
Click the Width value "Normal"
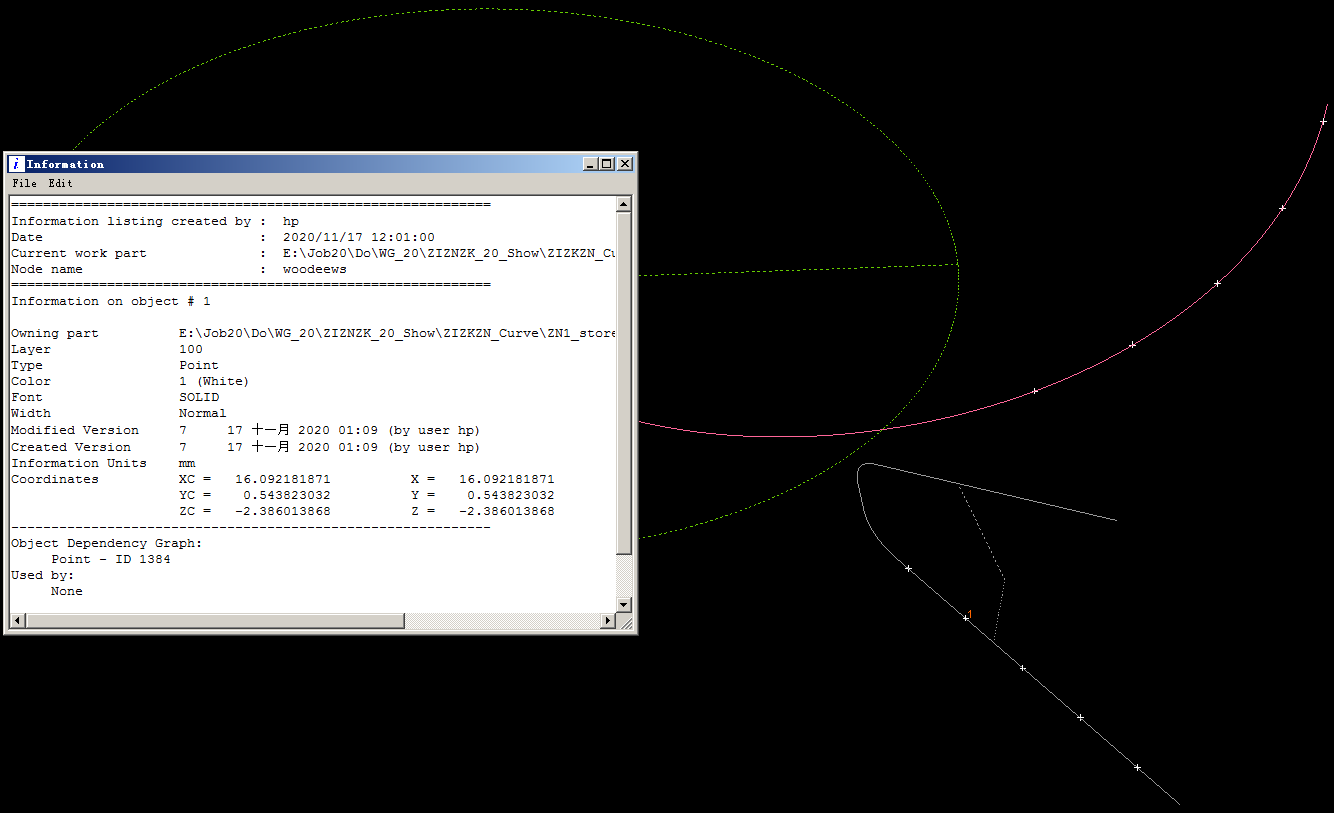tap(203, 413)
